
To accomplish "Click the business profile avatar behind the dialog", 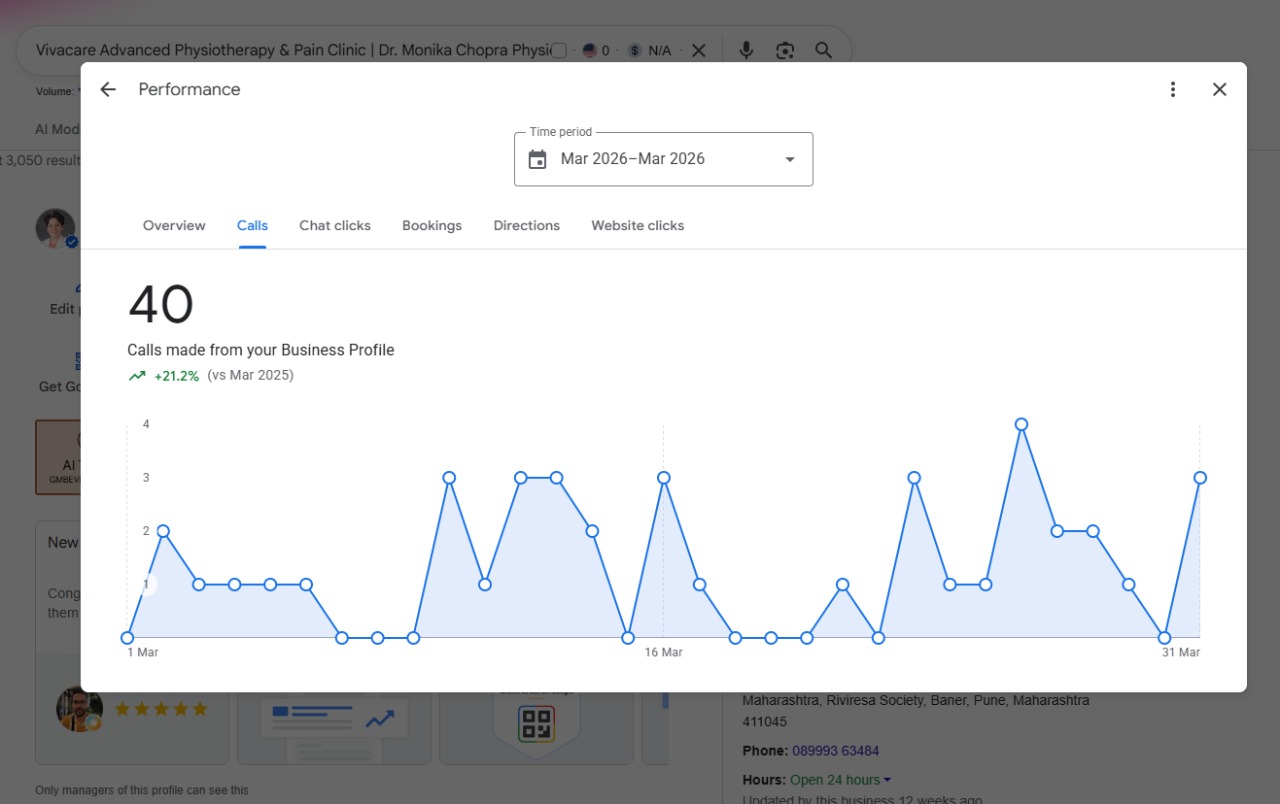I will pos(56,228).
